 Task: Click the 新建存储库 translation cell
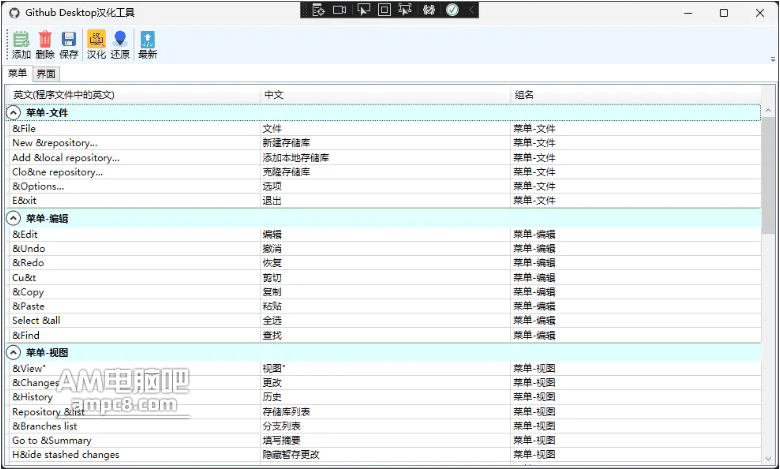click(x=386, y=143)
